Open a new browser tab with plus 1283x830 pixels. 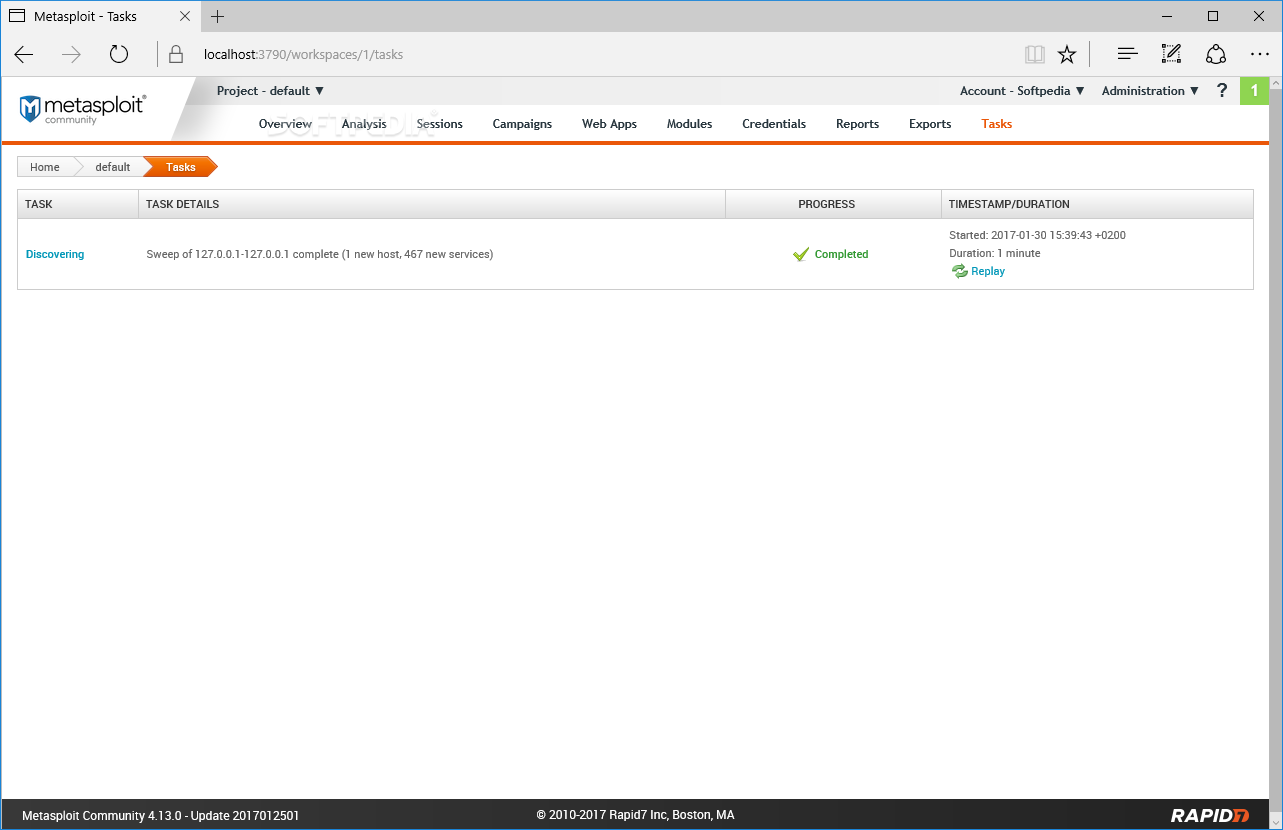pyautogui.click(x=218, y=16)
